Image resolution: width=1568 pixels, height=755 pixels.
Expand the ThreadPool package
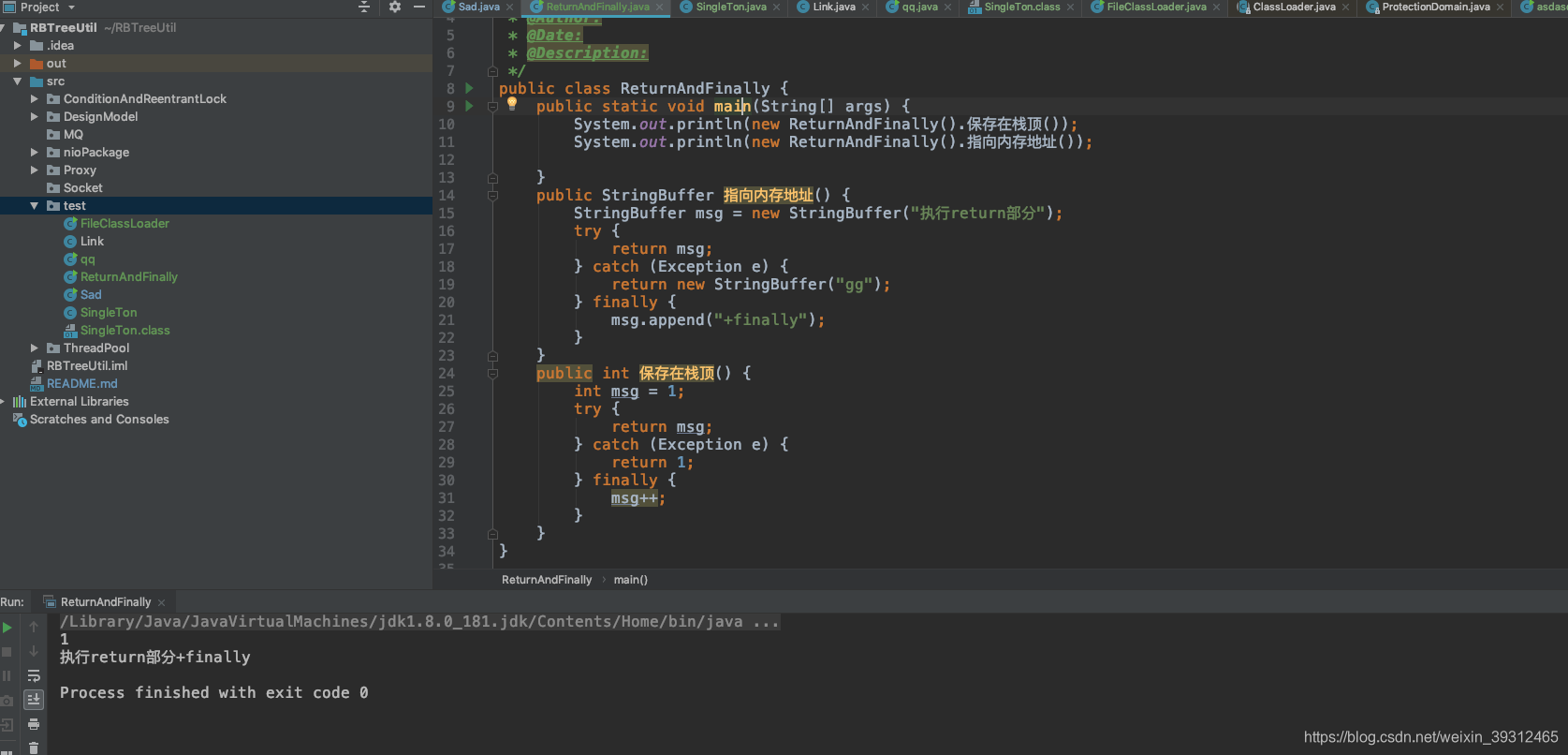(x=35, y=348)
